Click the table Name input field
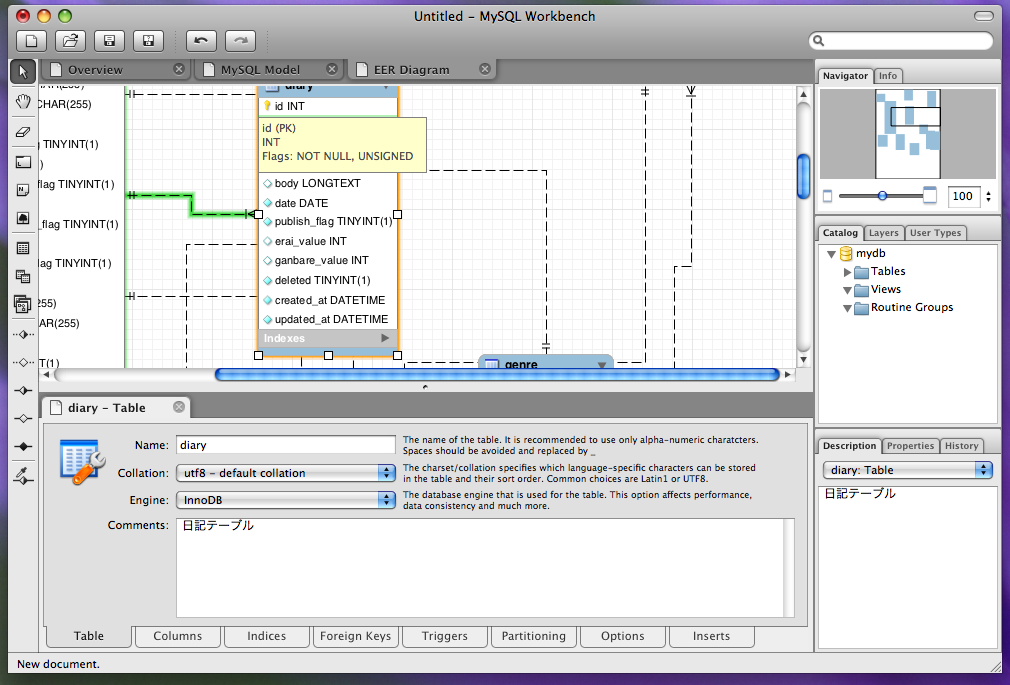Screen dimensions: 1010x685 pos(286,445)
